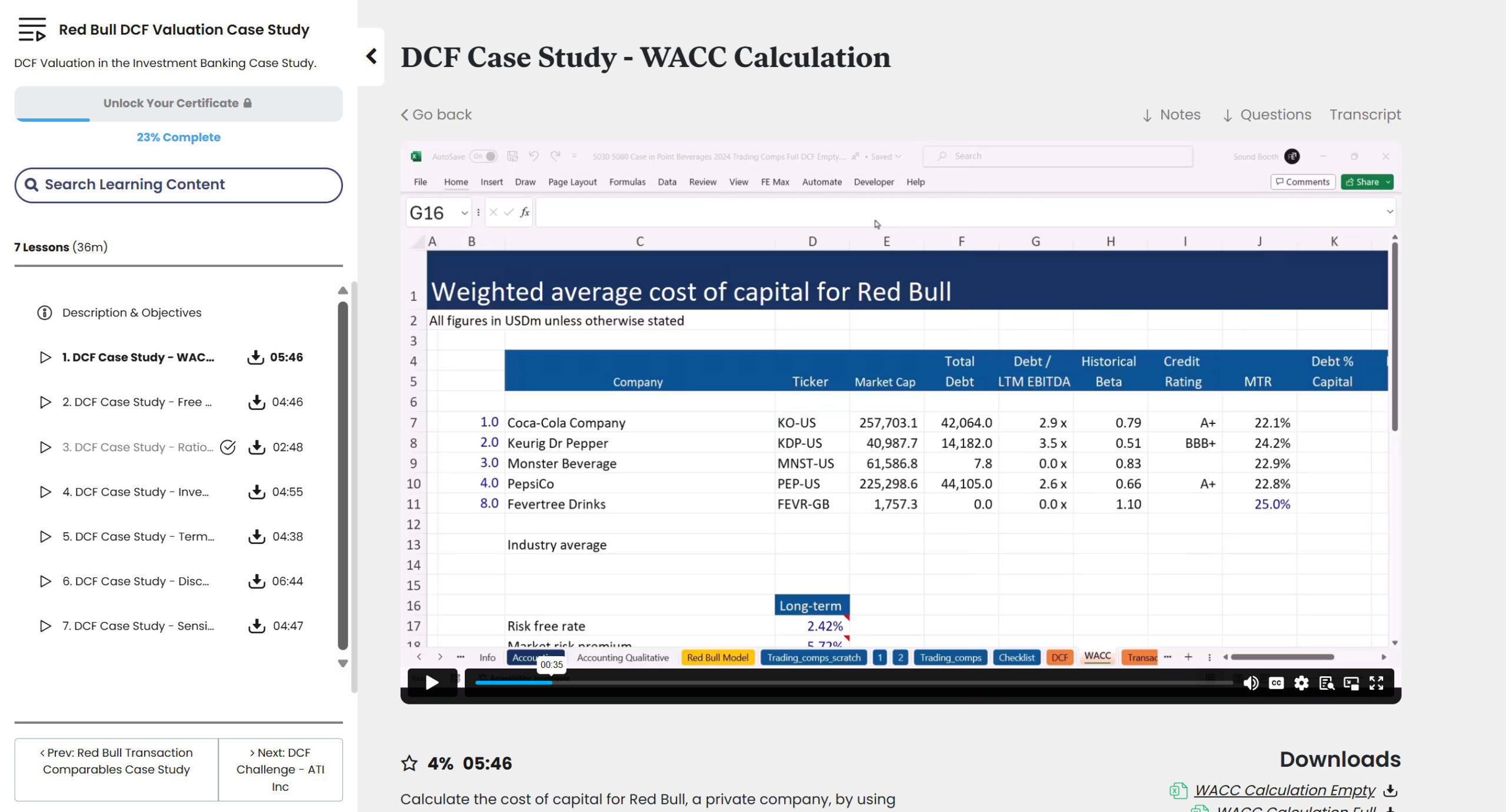This screenshot has height=812, width=1506.
Task: Enable picture-in-picture mode
Action: (1351, 682)
